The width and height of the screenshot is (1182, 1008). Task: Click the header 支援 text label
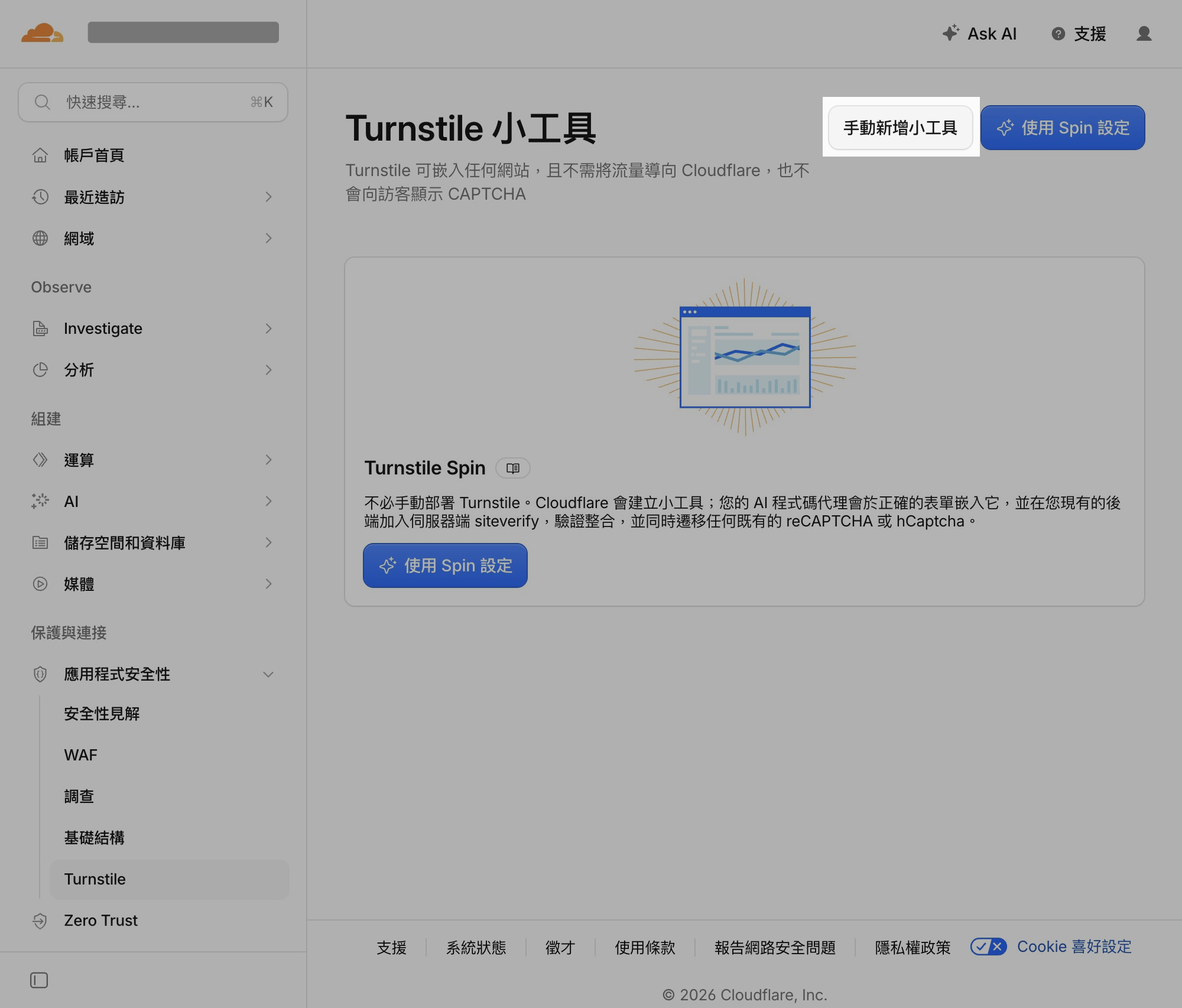click(x=1090, y=34)
